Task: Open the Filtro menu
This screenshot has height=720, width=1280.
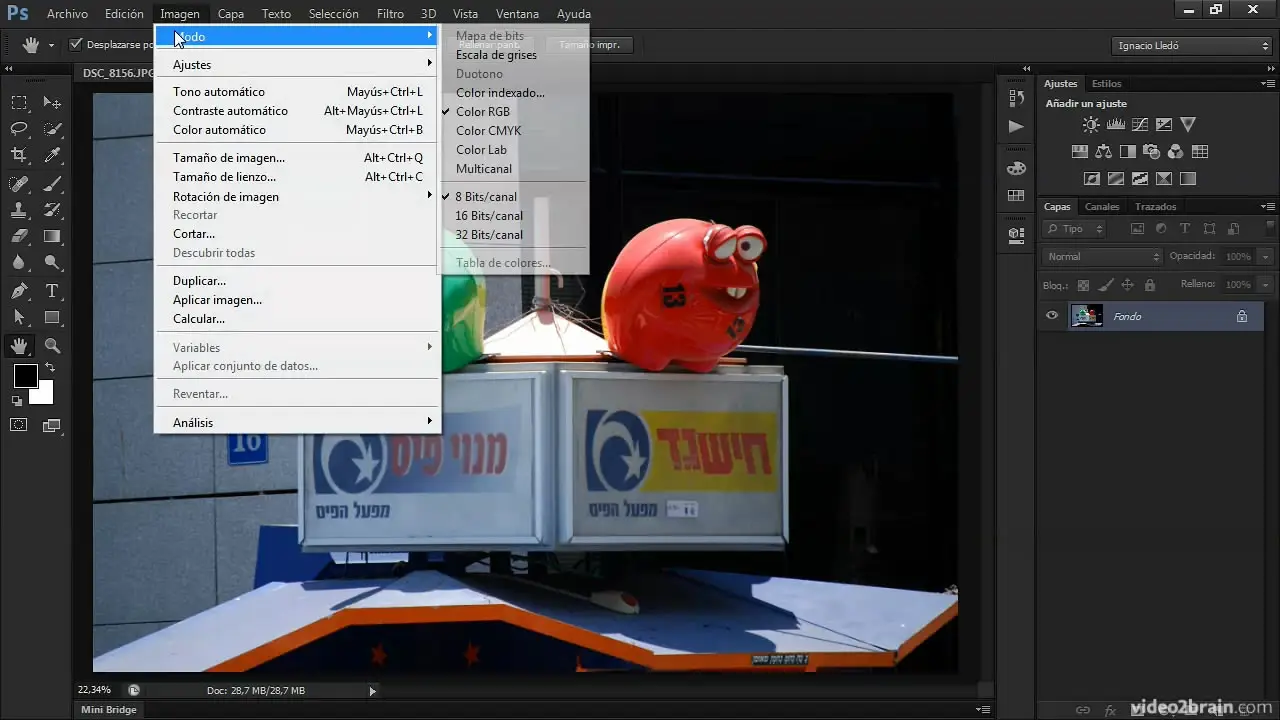Action: pos(390,14)
